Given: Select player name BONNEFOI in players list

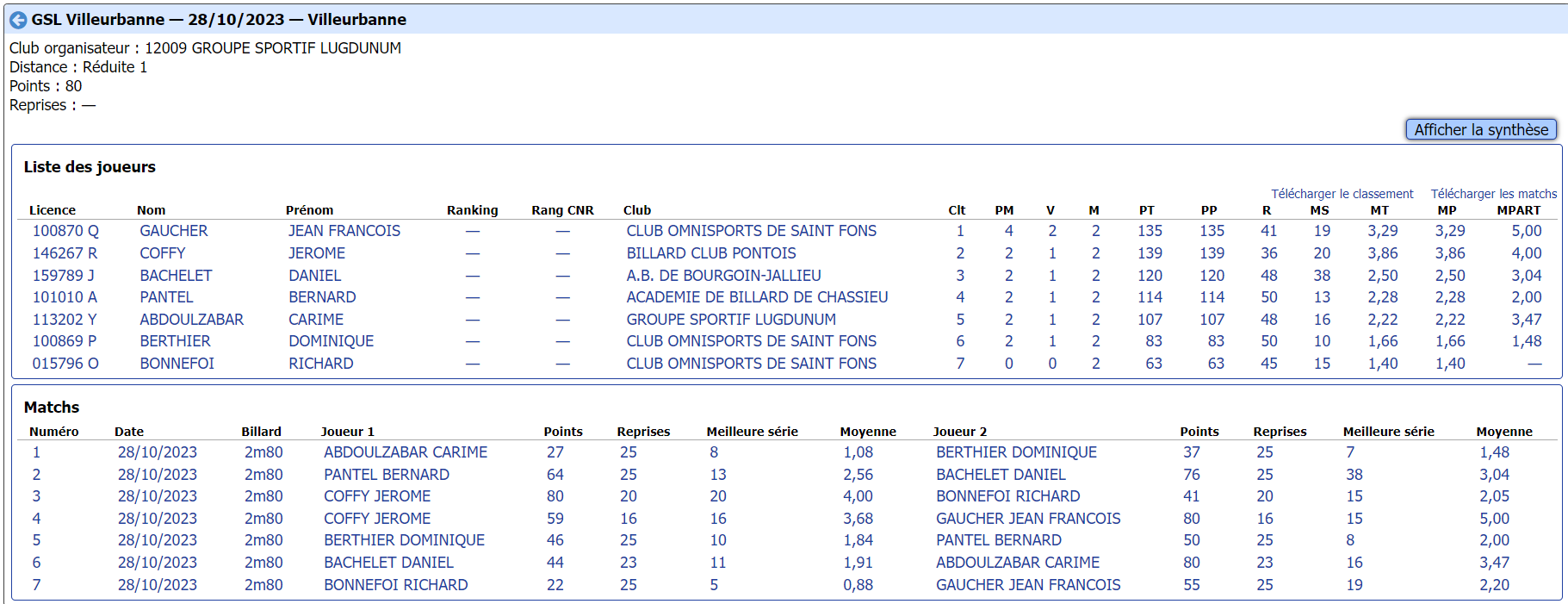Looking at the screenshot, I should click(177, 364).
